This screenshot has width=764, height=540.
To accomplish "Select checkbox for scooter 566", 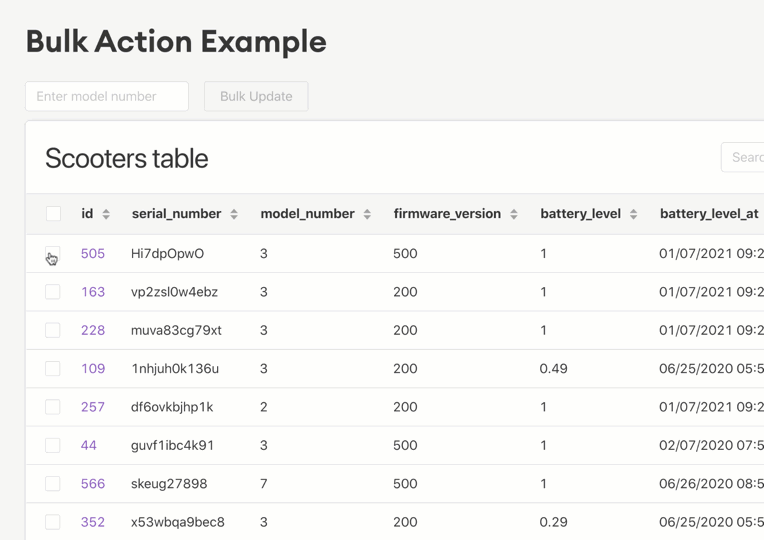I will tap(53, 484).
